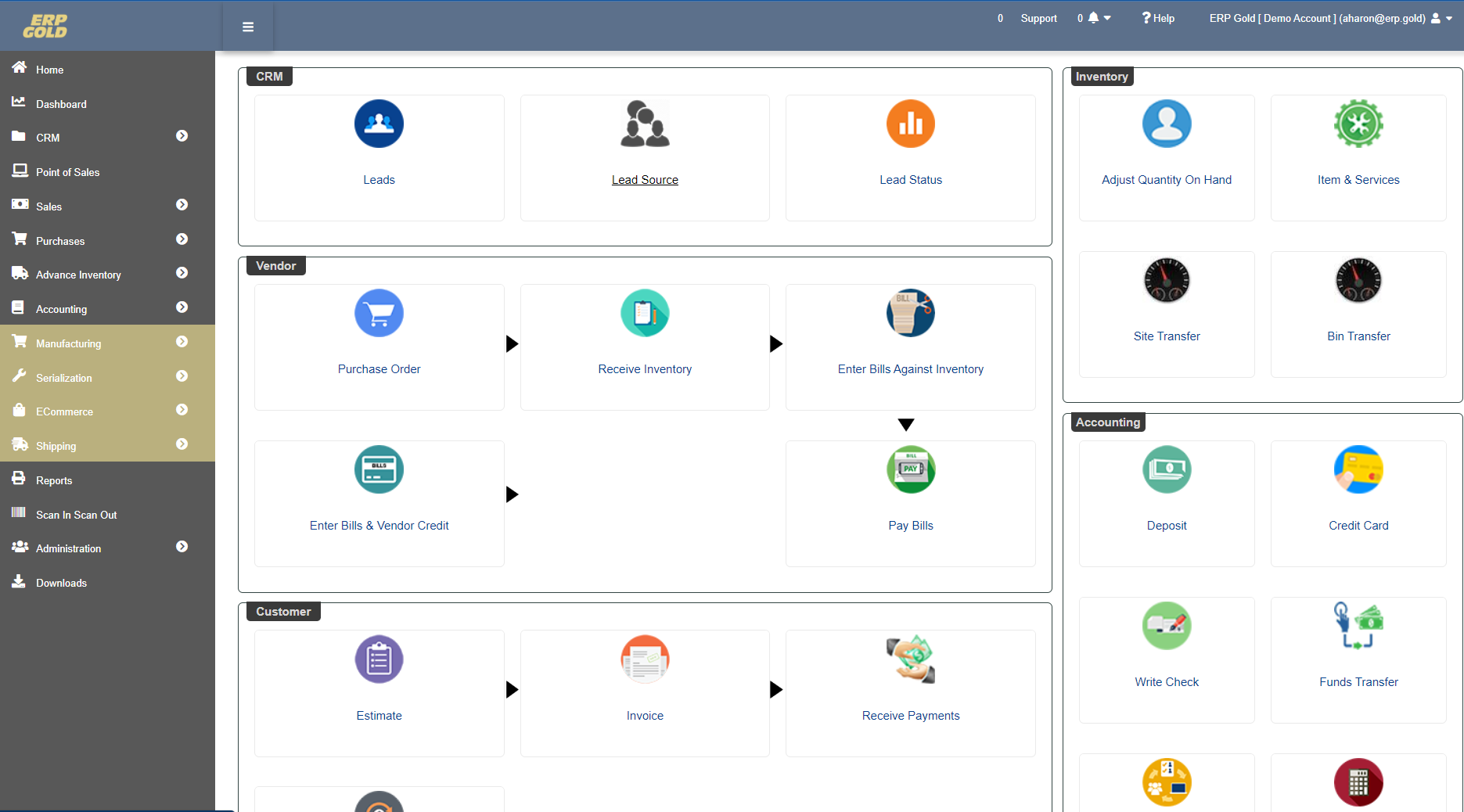Viewport: 1464px width, 812px height.
Task: Open the Lead Status chart icon
Action: click(x=910, y=124)
